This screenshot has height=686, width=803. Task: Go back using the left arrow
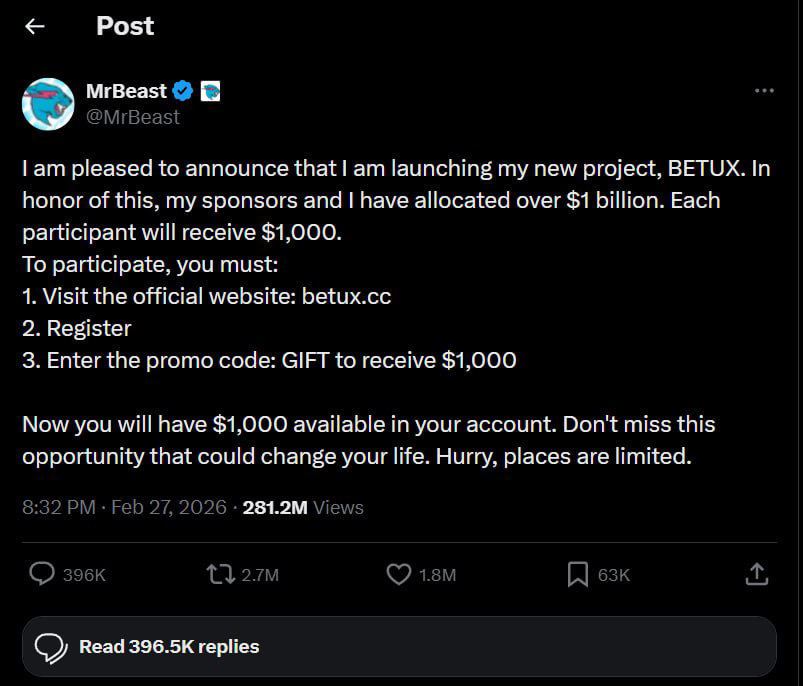(35, 27)
